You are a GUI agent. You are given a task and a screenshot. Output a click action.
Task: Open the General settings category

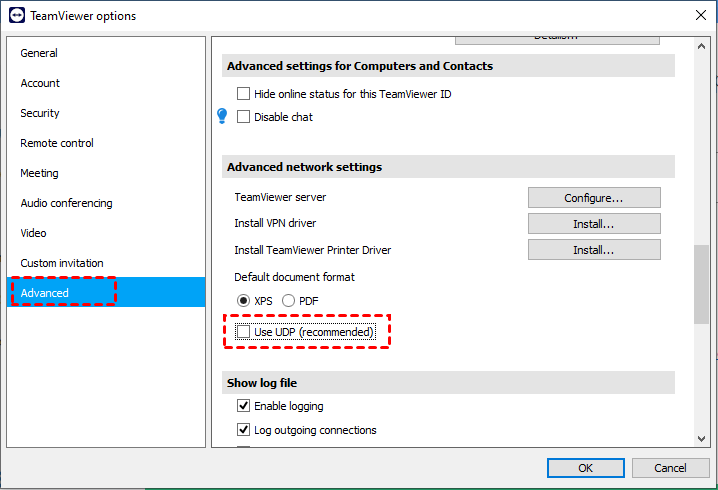pos(39,53)
